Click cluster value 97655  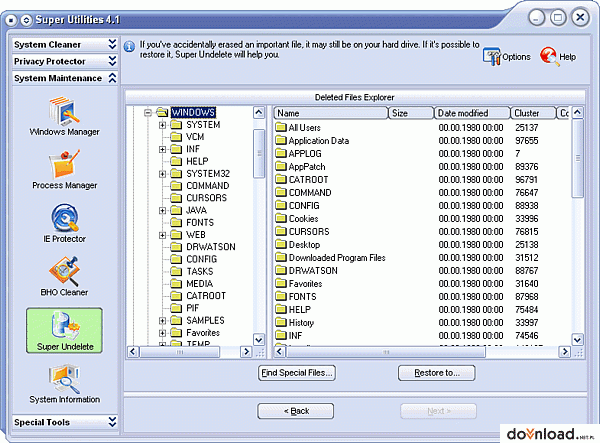click(527, 140)
